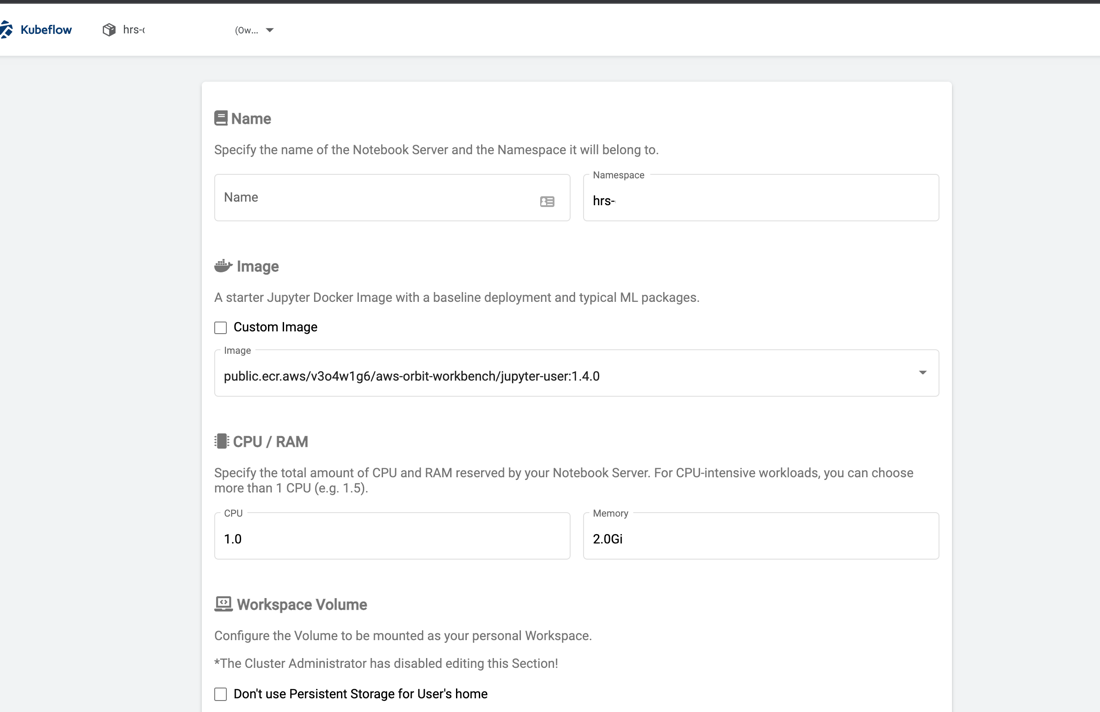
Task: Click the Docker whale icon beside Image heading
Action: 221,265
